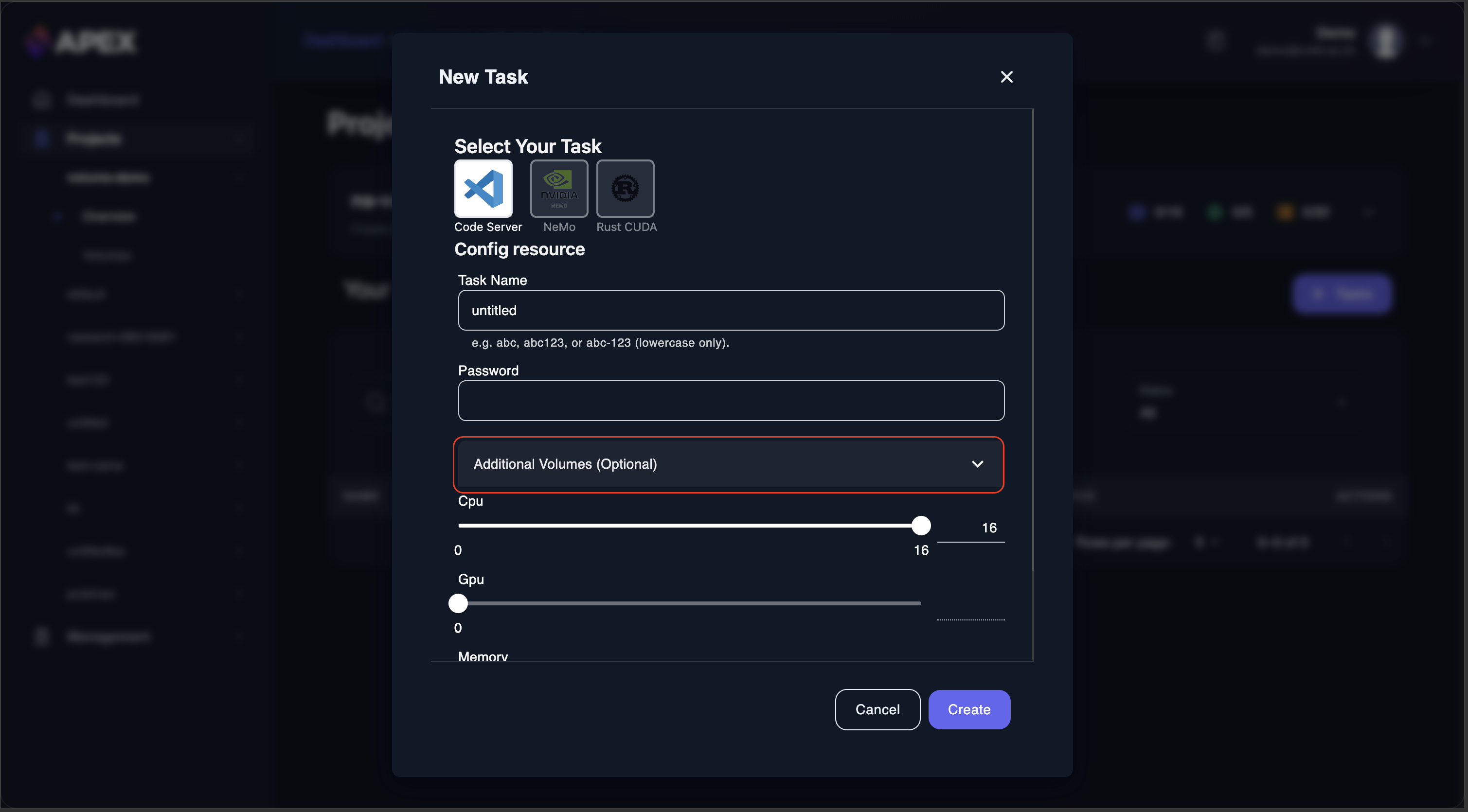Select the Rust CUDA task icon
Image resolution: width=1468 pixels, height=812 pixels.
tap(625, 189)
